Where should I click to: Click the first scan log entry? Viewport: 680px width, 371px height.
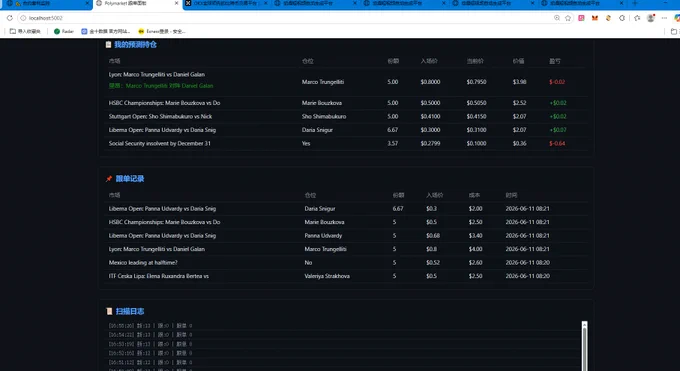click(x=150, y=325)
